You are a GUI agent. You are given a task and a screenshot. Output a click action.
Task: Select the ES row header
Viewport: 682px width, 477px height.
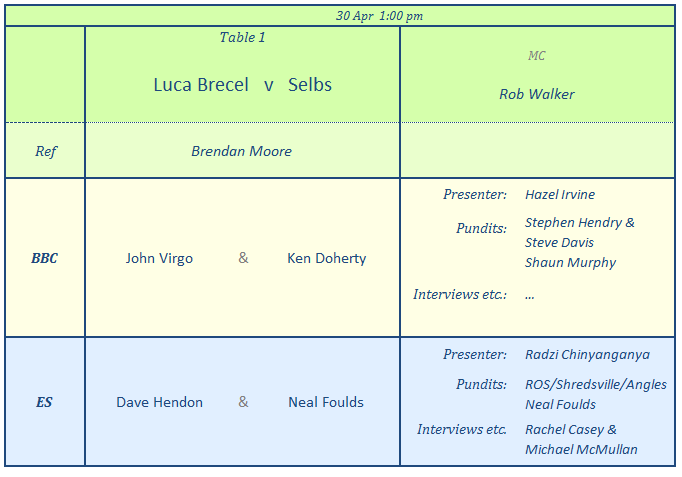pos(45,402)
